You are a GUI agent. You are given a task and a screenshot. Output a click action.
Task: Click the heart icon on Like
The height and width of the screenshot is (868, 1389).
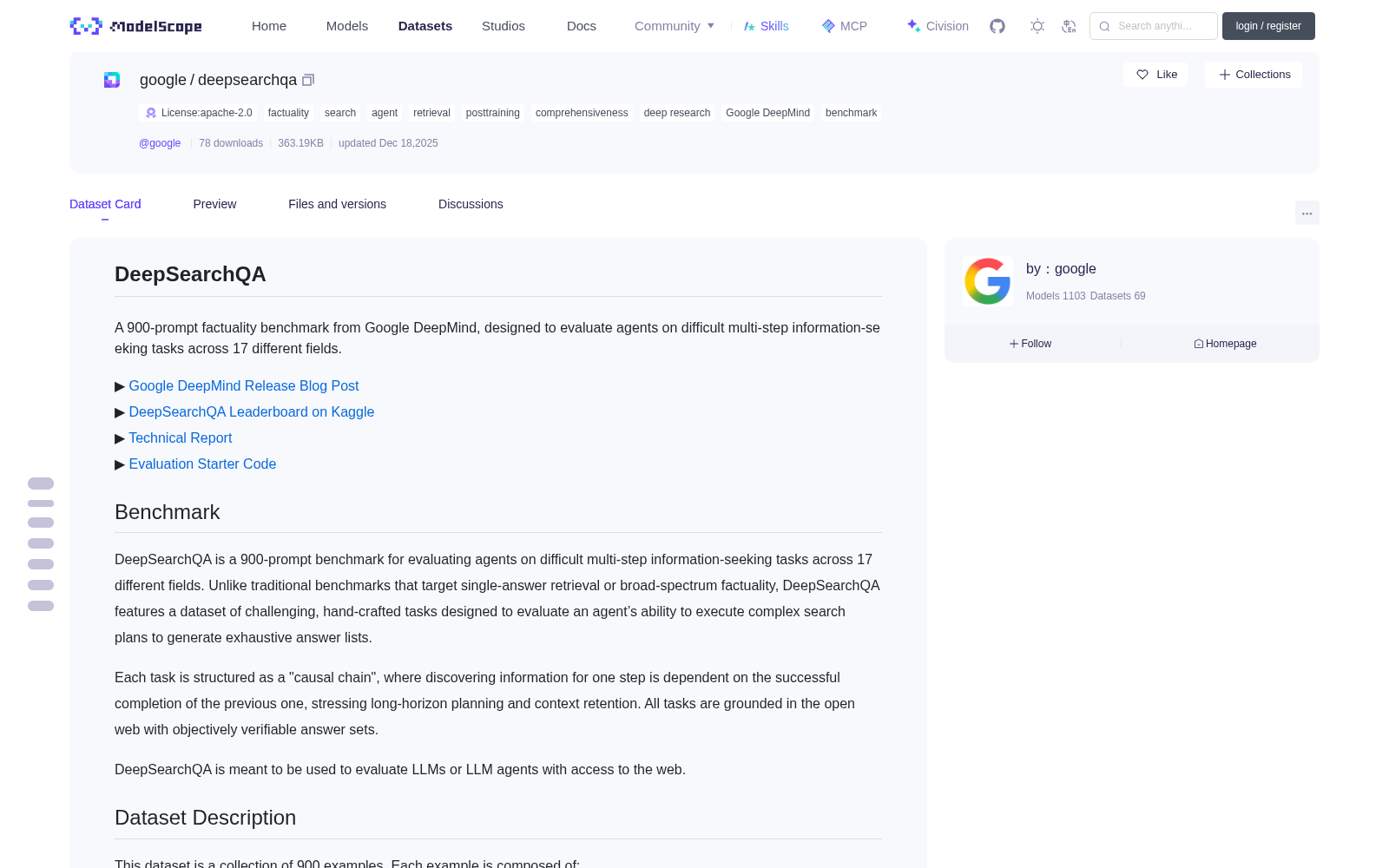(x=1142, y=75)
